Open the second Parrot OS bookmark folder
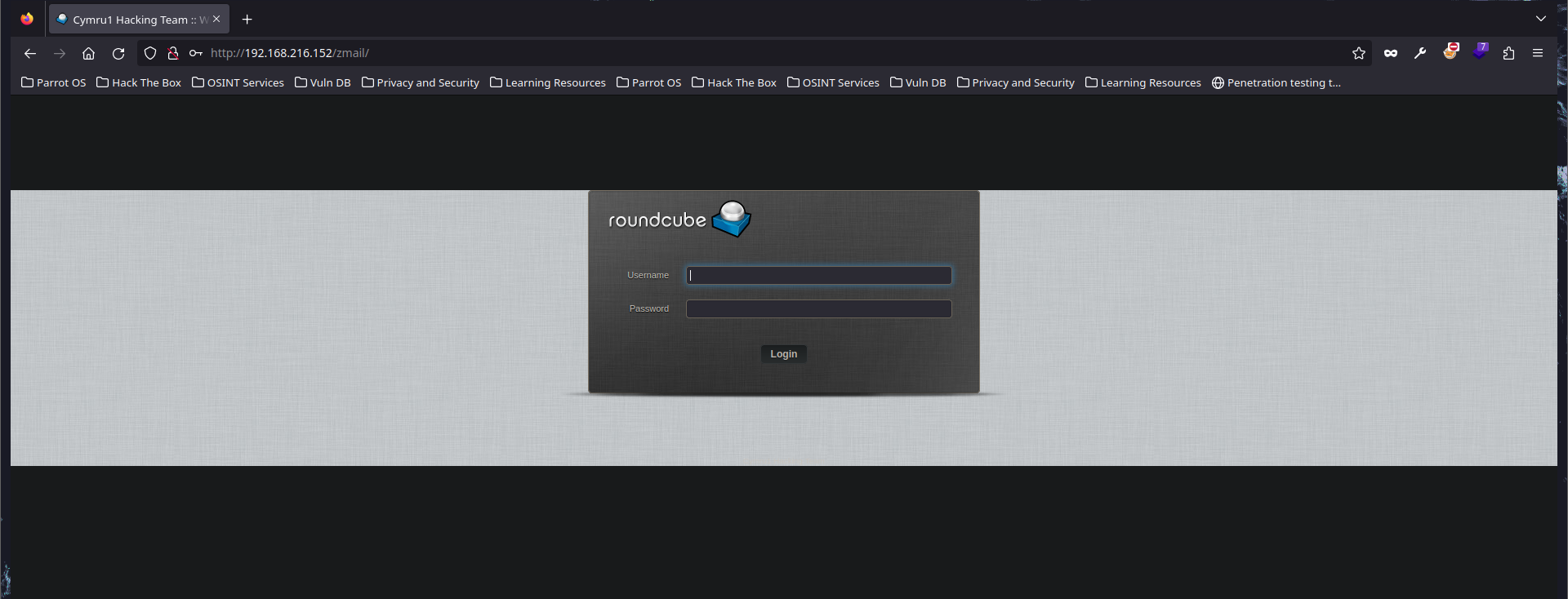The width and height of the screenshot is (1568, 599). (648, 82)
